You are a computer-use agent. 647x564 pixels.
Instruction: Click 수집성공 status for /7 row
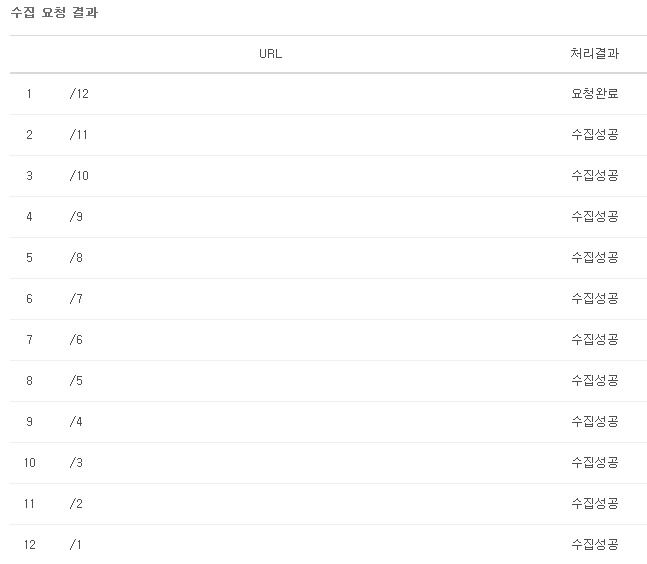tap(595, 298)
